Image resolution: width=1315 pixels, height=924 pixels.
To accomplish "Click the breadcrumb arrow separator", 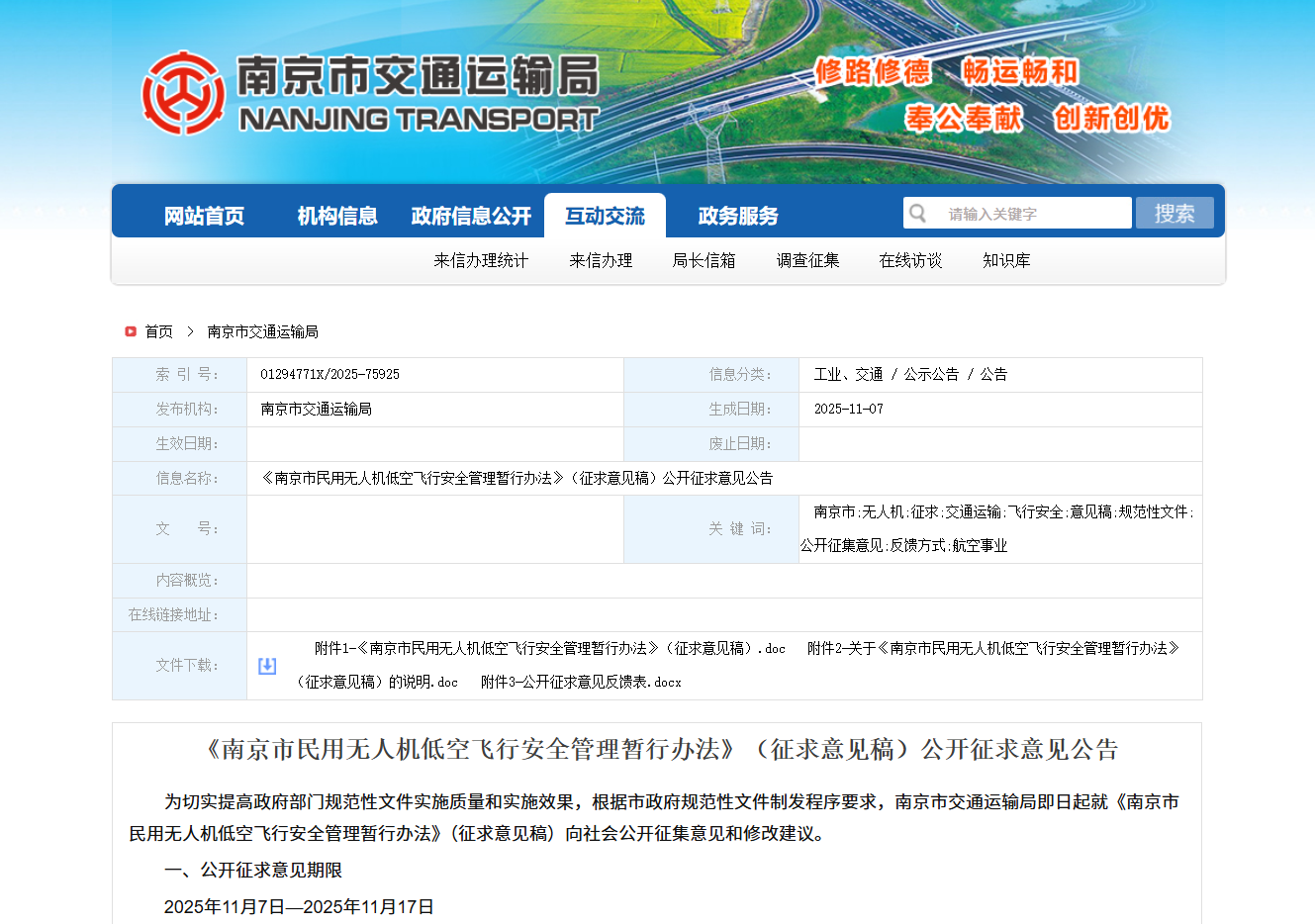I will (x=190, y=331).
